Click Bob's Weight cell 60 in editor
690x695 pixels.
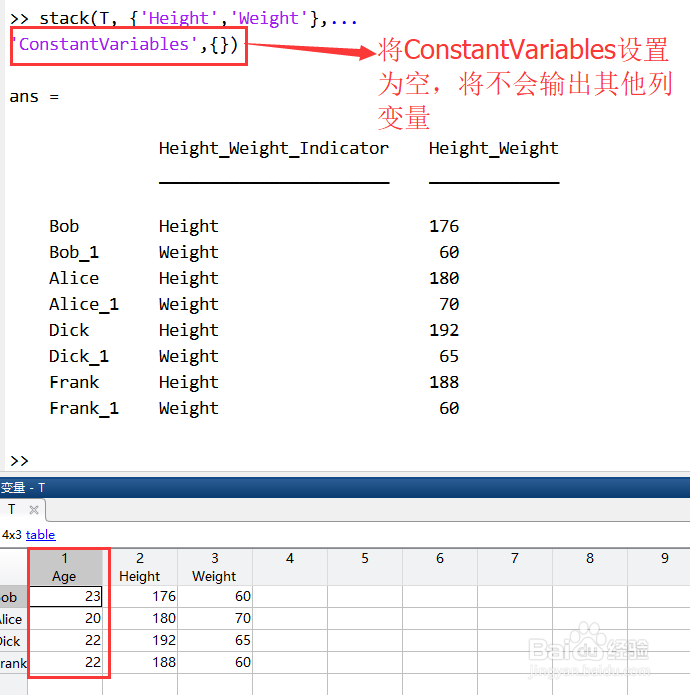tap(215, 596)
